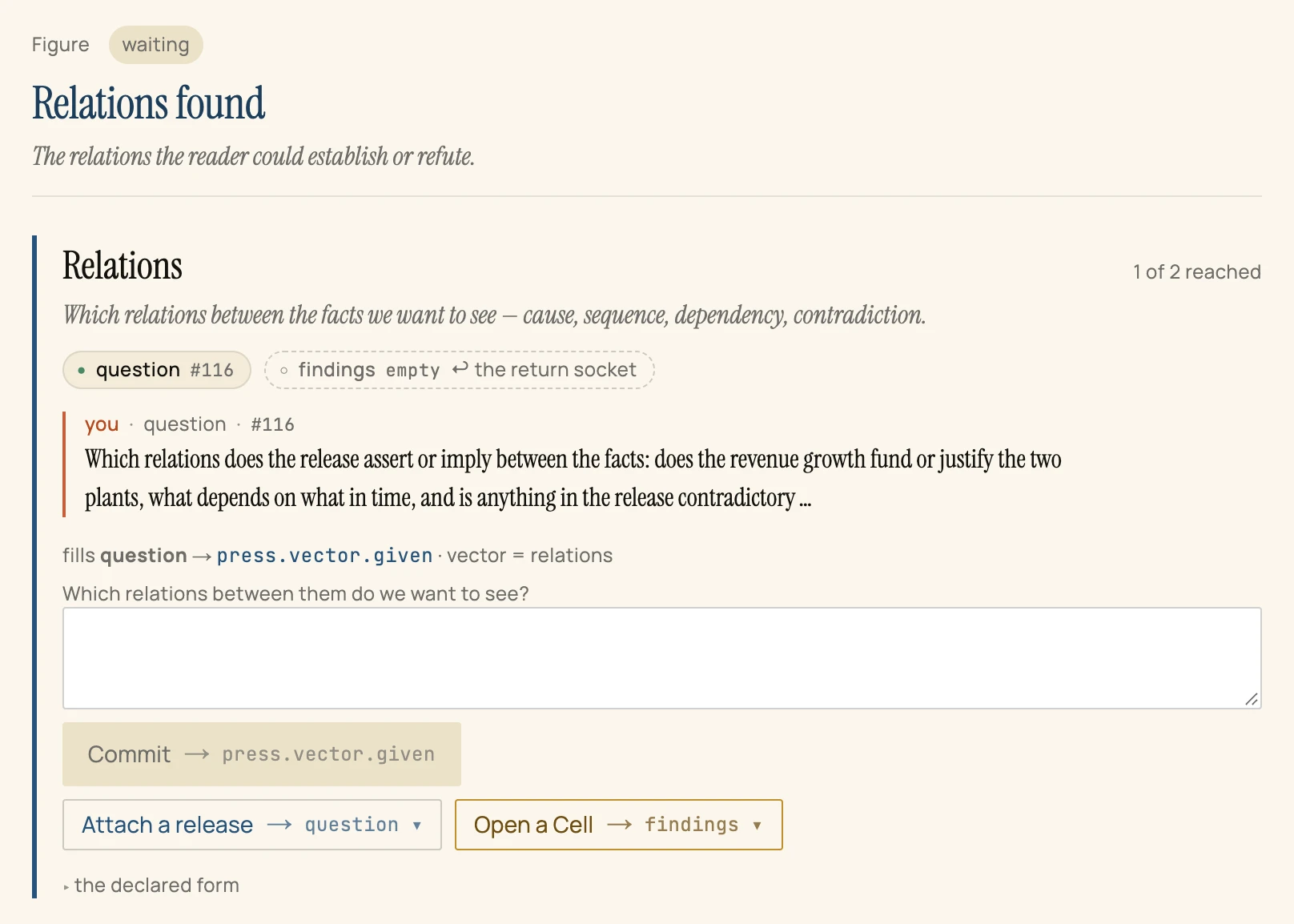Click the arrow icon in Attach a release
Screen dimensions: 1294x924
tap(279, 825)
